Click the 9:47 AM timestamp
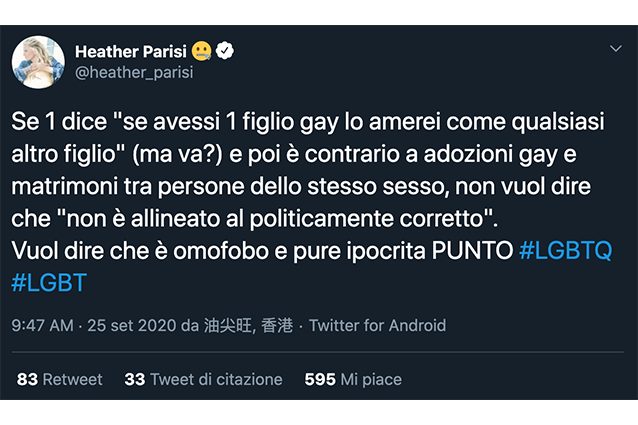The image size is (638, 425). click(x=43, y=325)
